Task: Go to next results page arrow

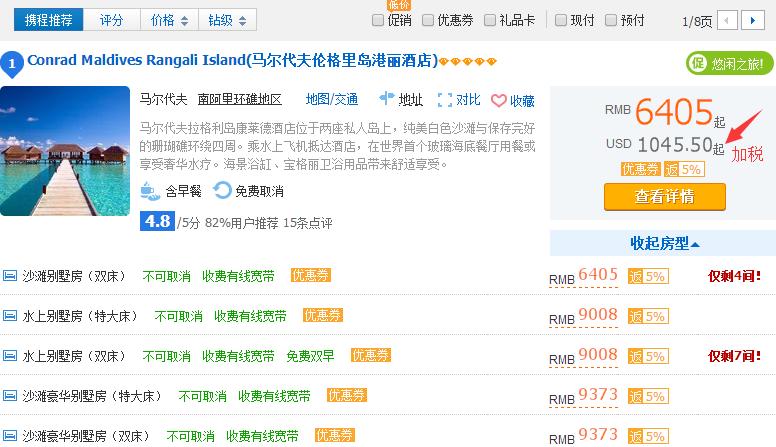Action: 753,20
